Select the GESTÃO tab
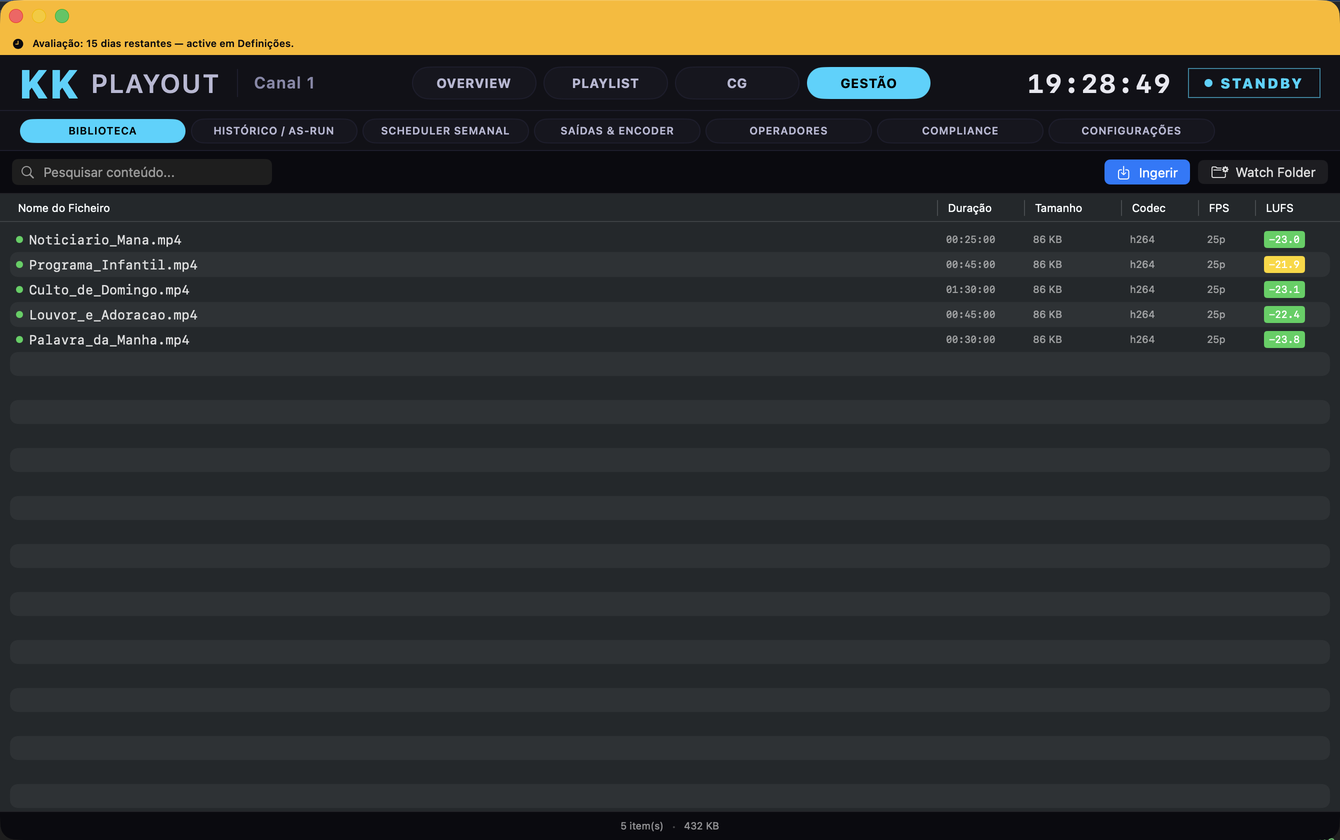 868,83
